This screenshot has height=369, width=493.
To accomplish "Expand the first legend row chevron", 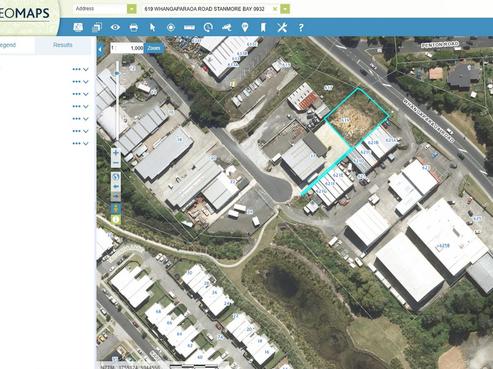I will [x=86, y=69].
